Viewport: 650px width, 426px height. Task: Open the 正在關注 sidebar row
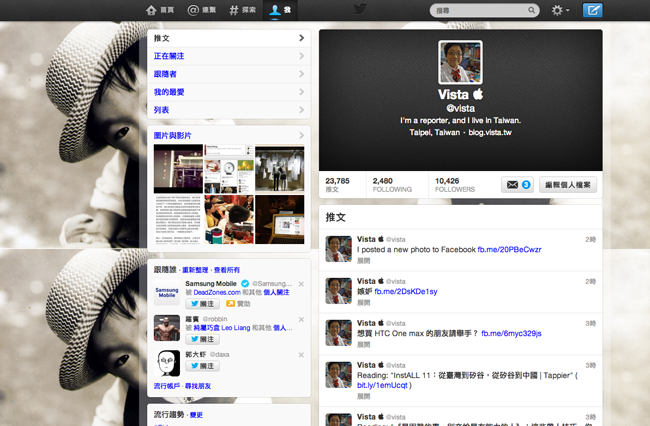229,56
